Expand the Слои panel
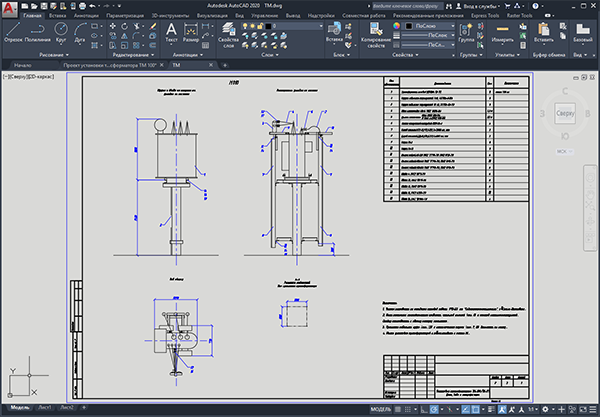 (269, 55)
